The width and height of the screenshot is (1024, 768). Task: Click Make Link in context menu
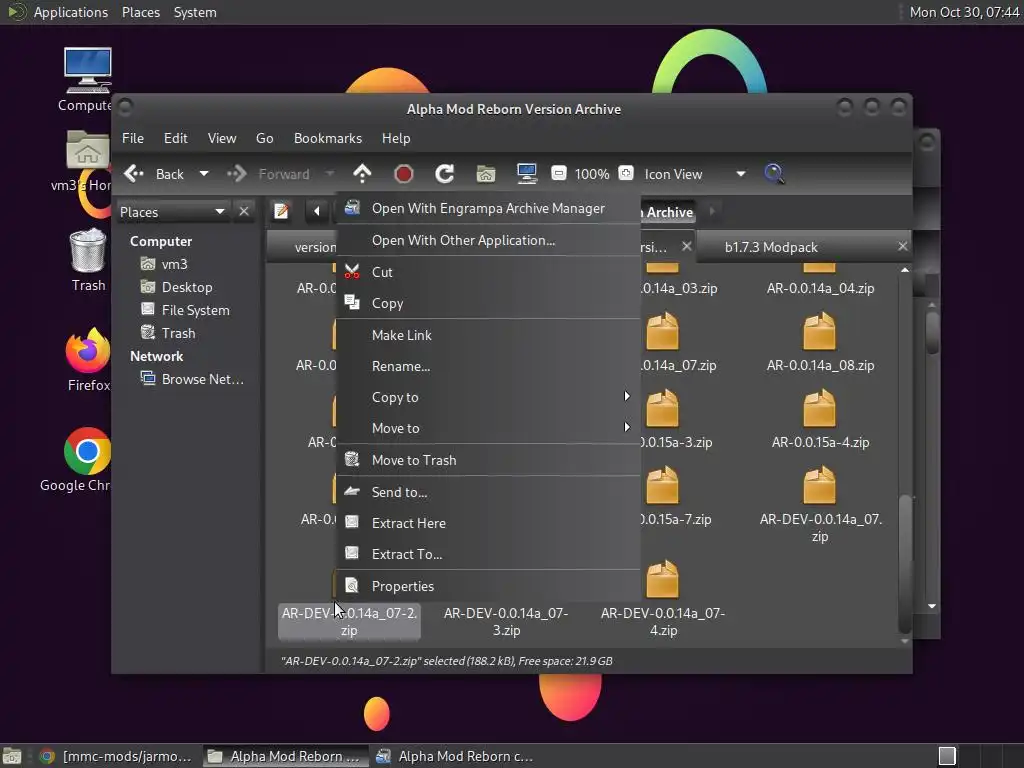(488, 335)
